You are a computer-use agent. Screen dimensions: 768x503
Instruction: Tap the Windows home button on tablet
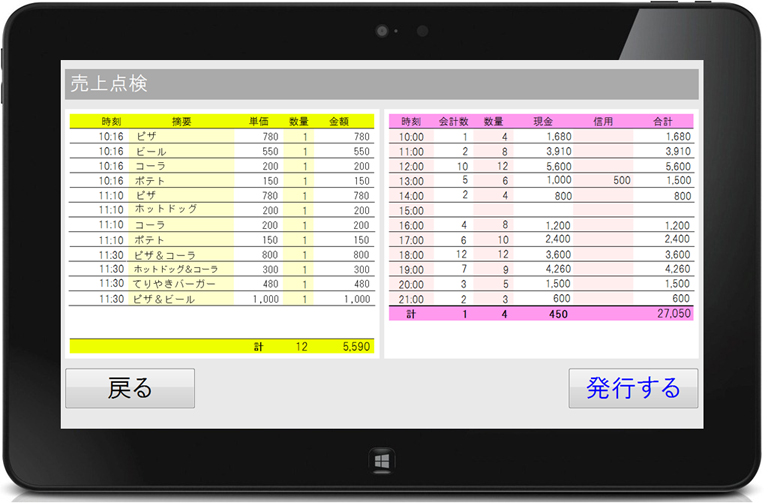point(382,460)
